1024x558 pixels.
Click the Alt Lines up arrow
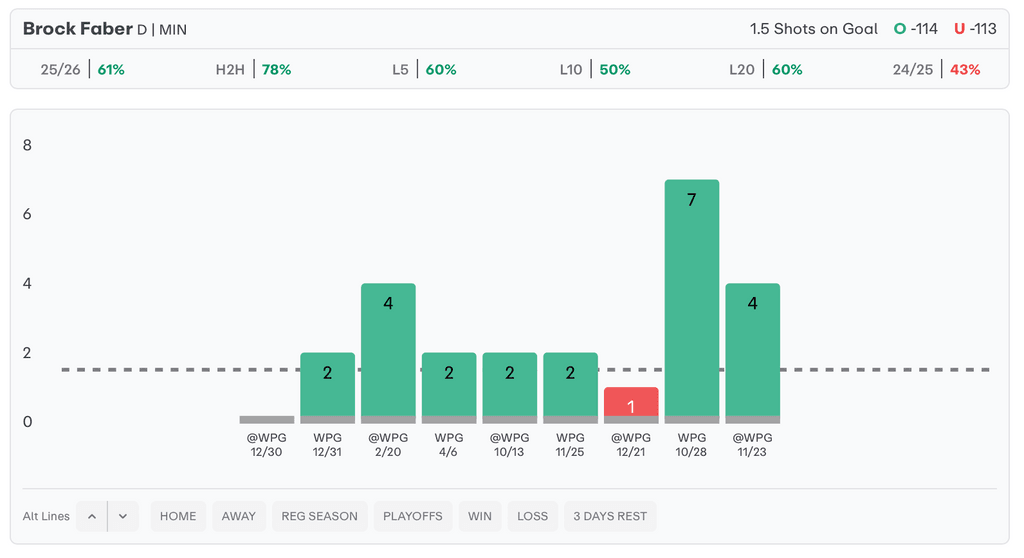click(92, 516)
